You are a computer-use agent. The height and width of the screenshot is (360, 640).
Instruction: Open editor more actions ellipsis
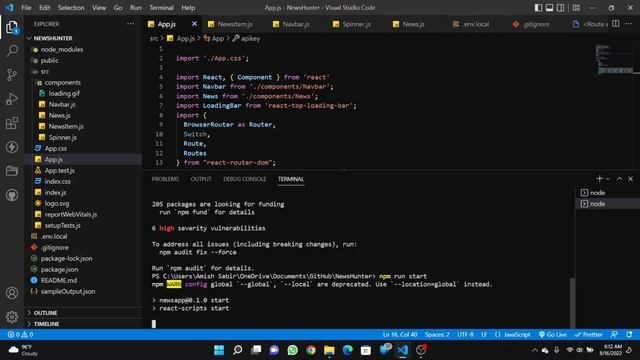click(629, 24)
